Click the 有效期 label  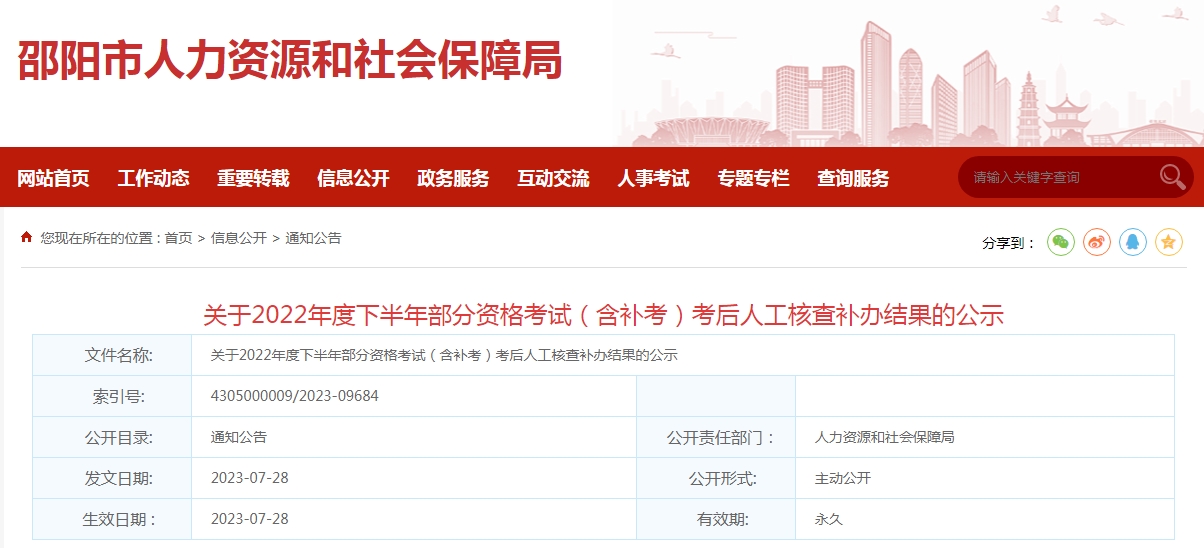click(722, 519)
